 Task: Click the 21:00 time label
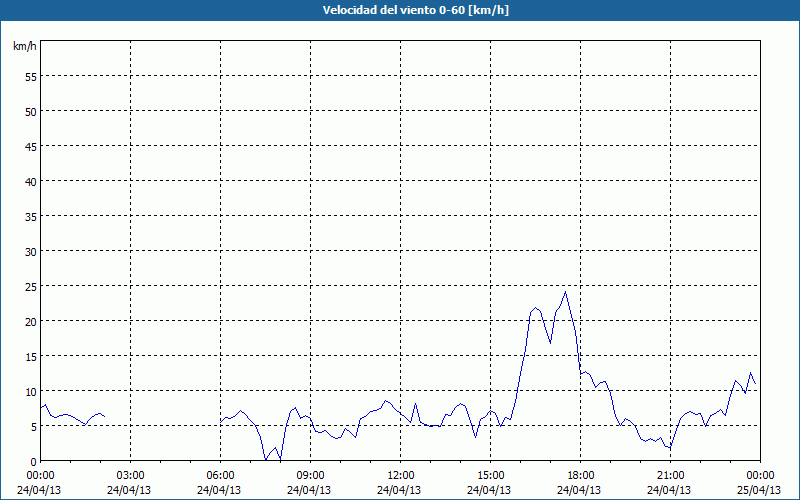(x=670, y=476)
